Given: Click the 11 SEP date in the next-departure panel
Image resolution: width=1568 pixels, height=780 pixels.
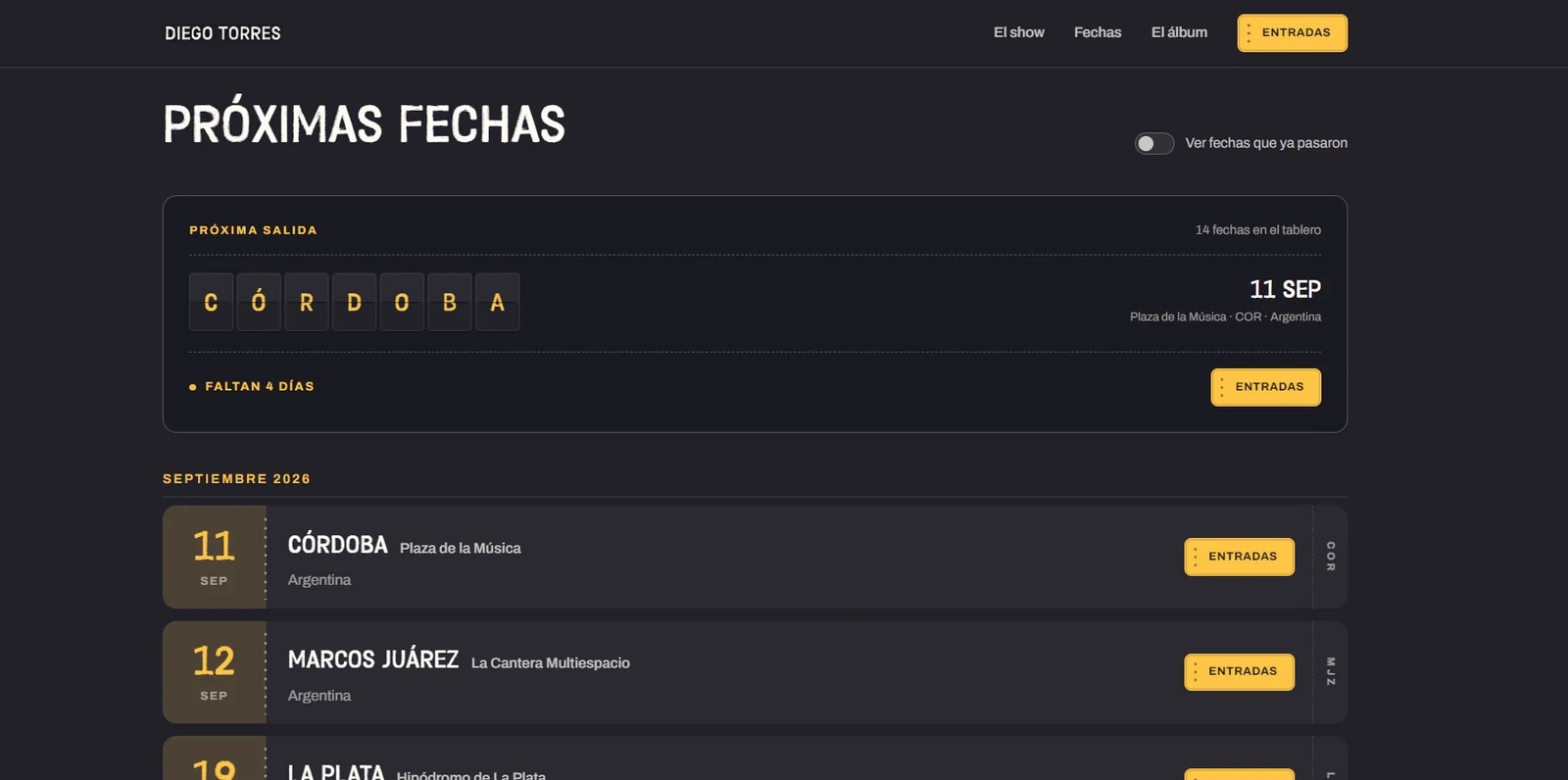Looking at the screenshot, I should click(1285, 289).
